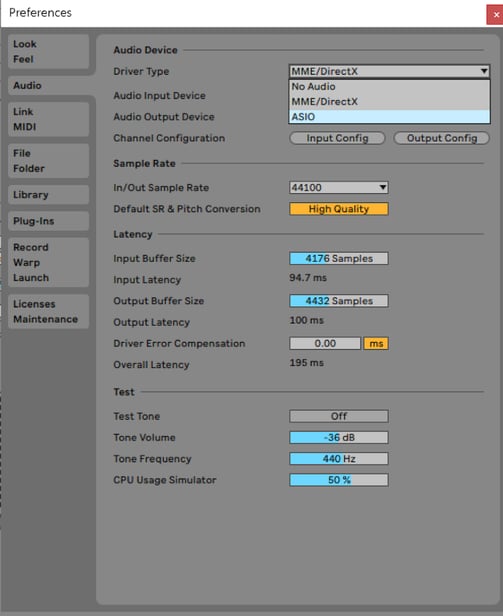Viewport: 503px width, 616px height.
Task: Toggle the ms unit button
Action: coord(376,343)
